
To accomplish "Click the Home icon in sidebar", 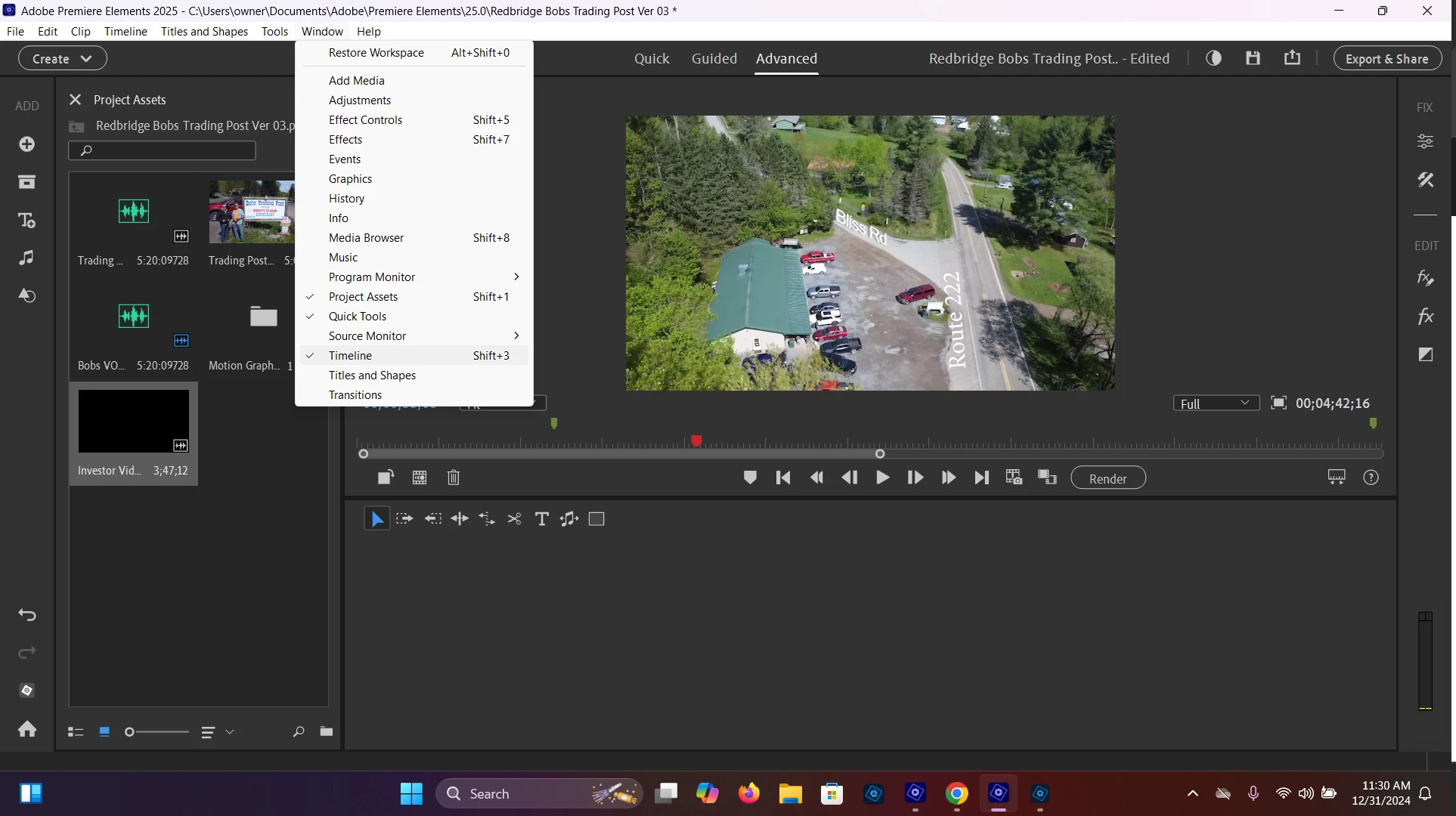I will (26, 729).
